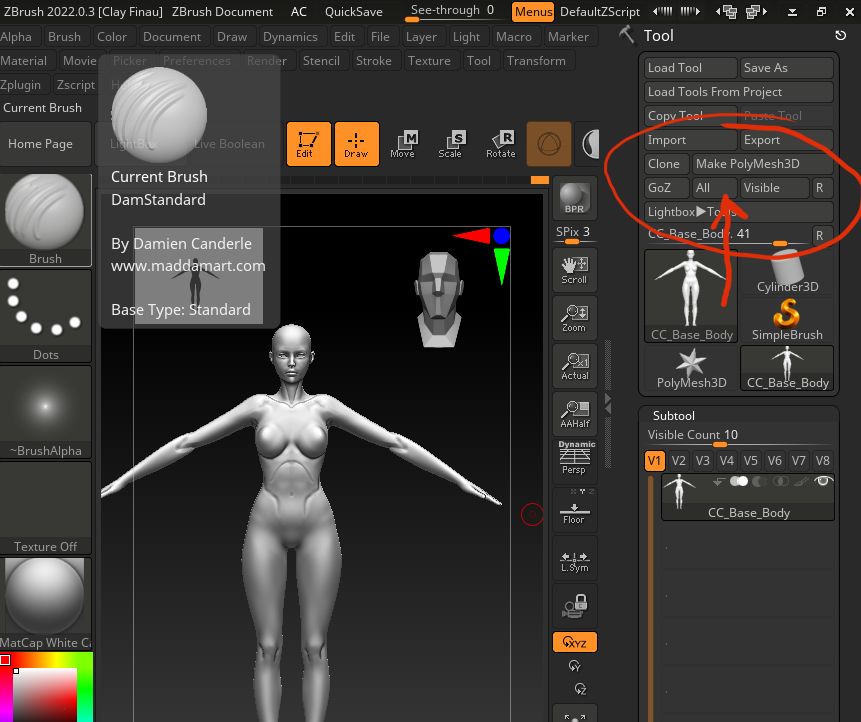Pick a shade in the color picker square

click(x=45, y=695)
